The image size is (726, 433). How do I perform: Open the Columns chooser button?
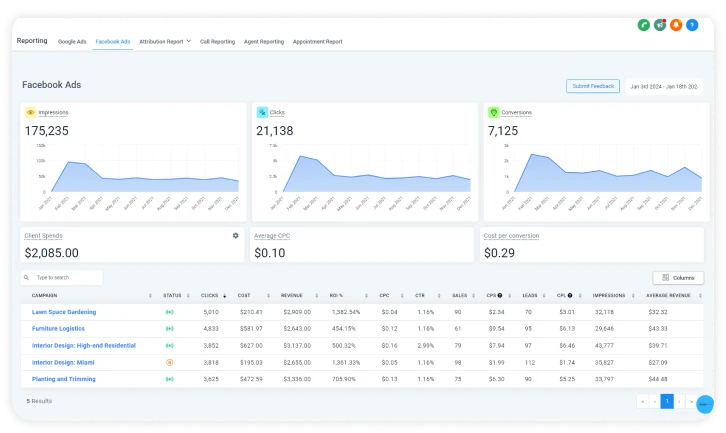[678, 277]
